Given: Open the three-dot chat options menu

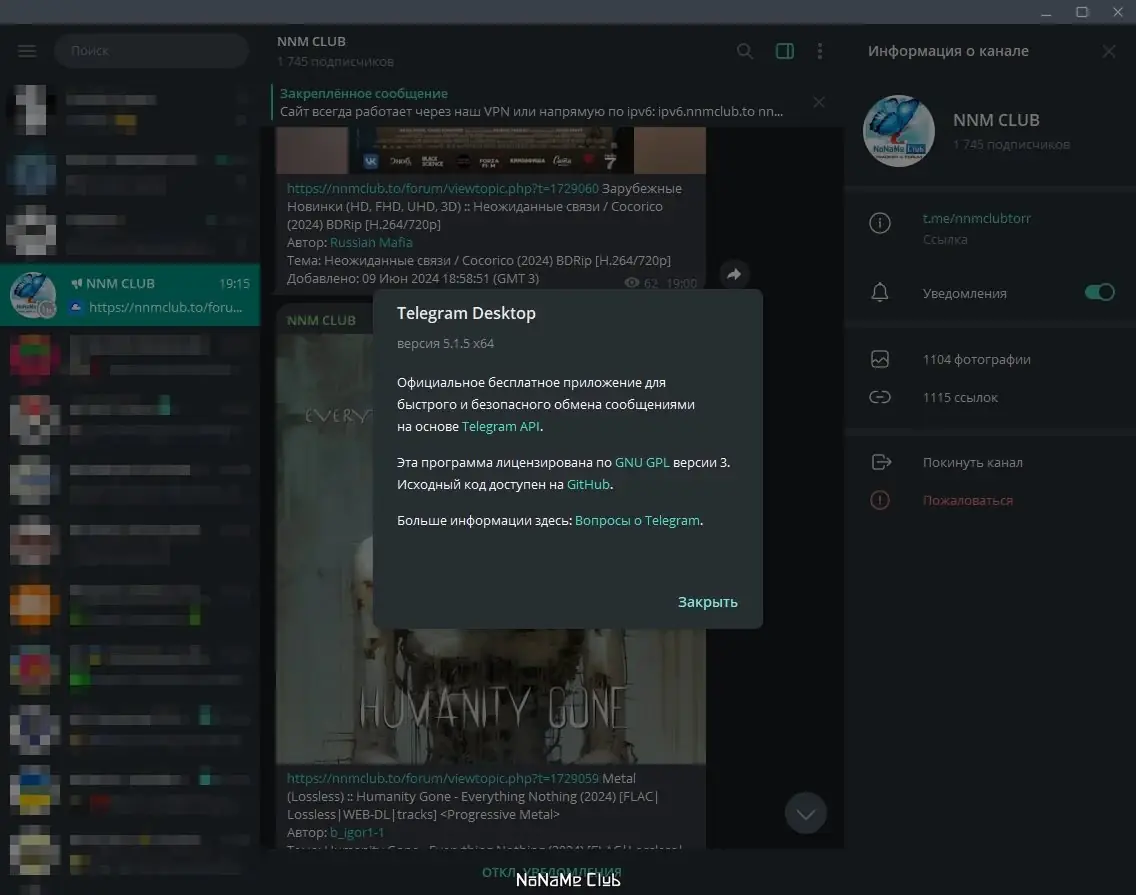Looking at the screenshot, I should pos(819,51).
